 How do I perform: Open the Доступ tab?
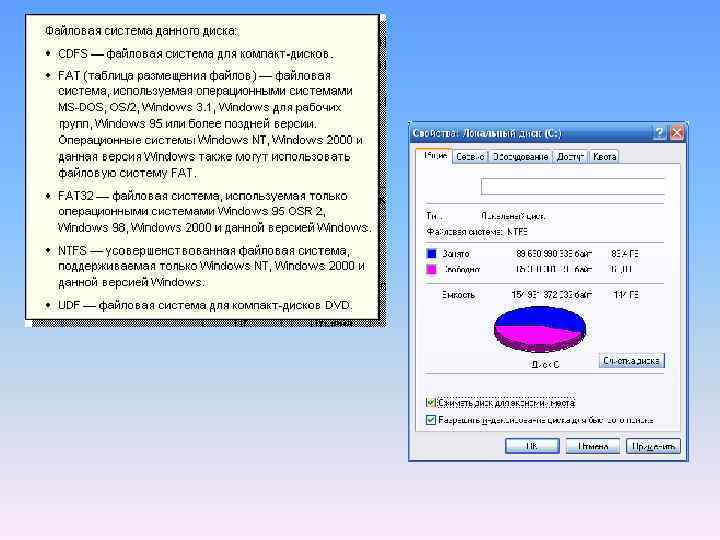tap(570, 157)
